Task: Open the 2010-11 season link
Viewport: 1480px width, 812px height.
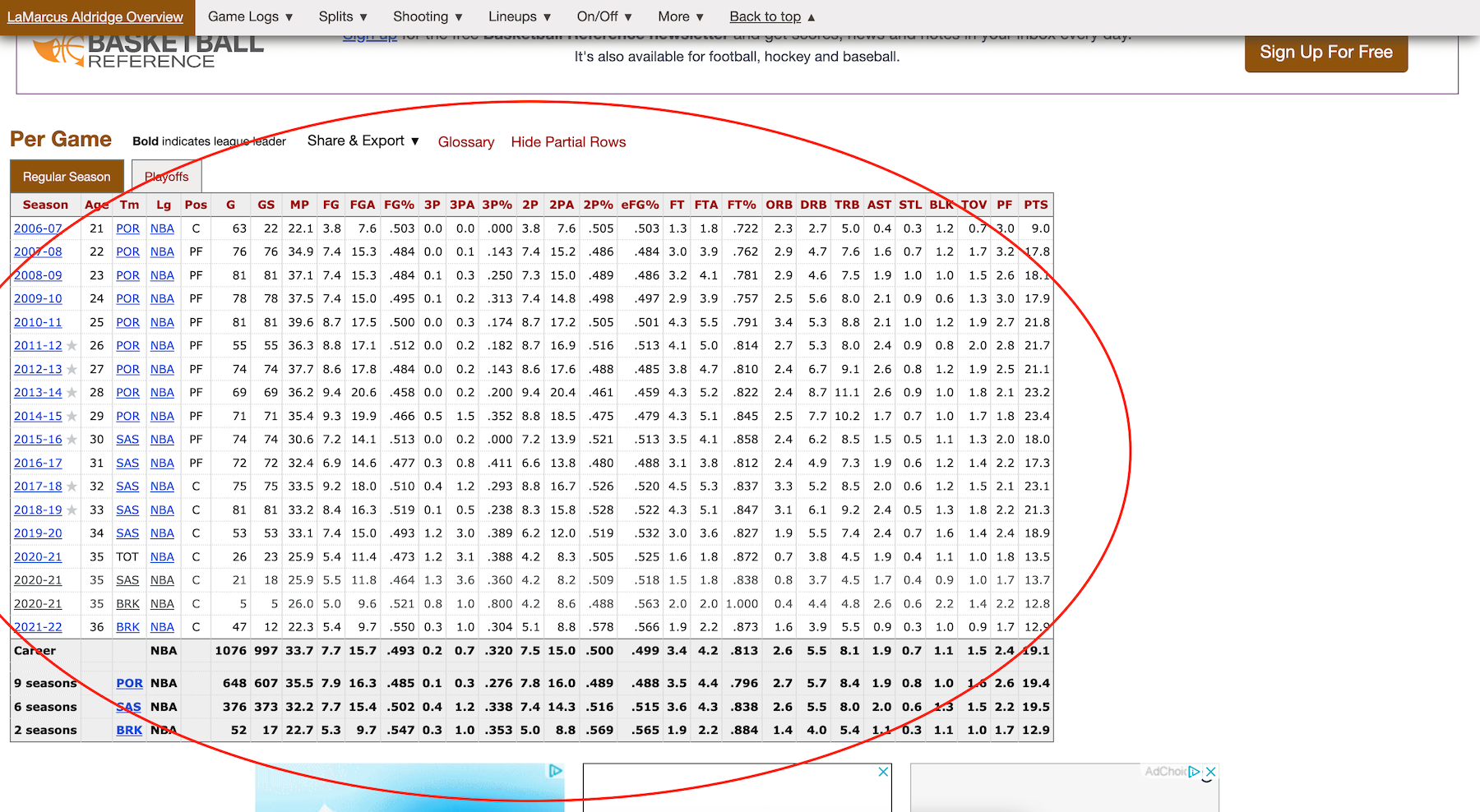Action: click(38, 322)
